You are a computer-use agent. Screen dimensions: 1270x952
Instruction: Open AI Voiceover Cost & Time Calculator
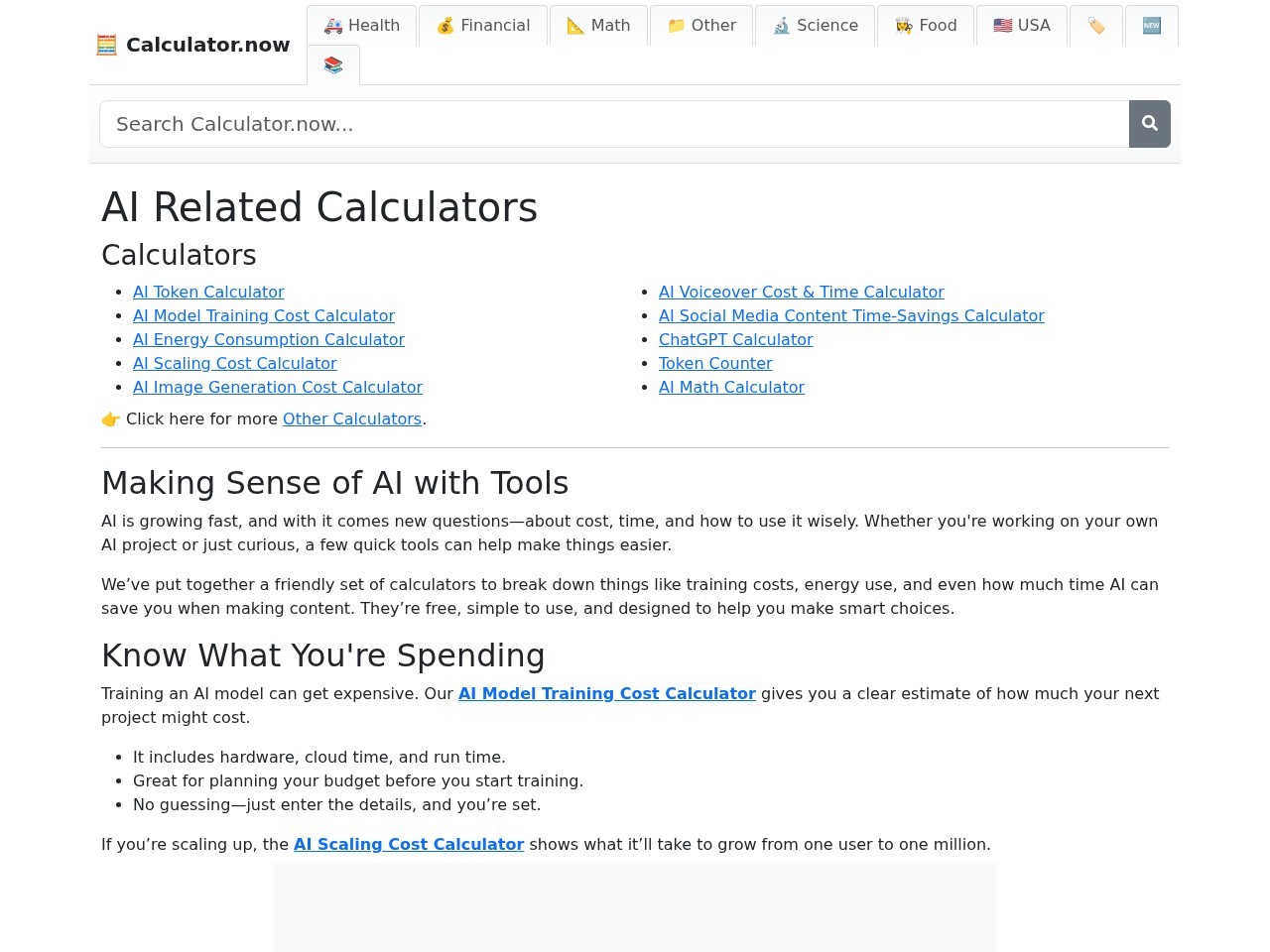point(801,292)
